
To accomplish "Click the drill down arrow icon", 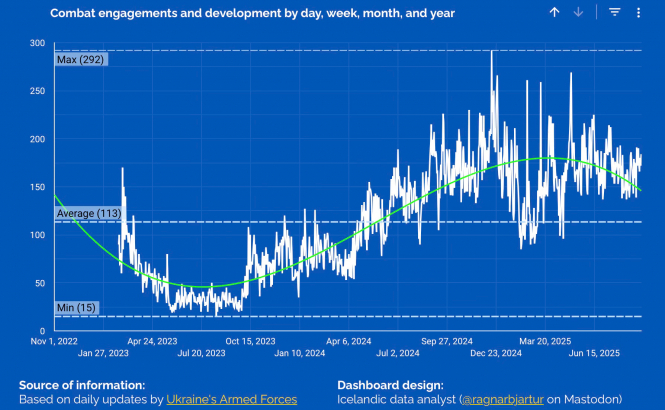I will (x=578, y=12).
